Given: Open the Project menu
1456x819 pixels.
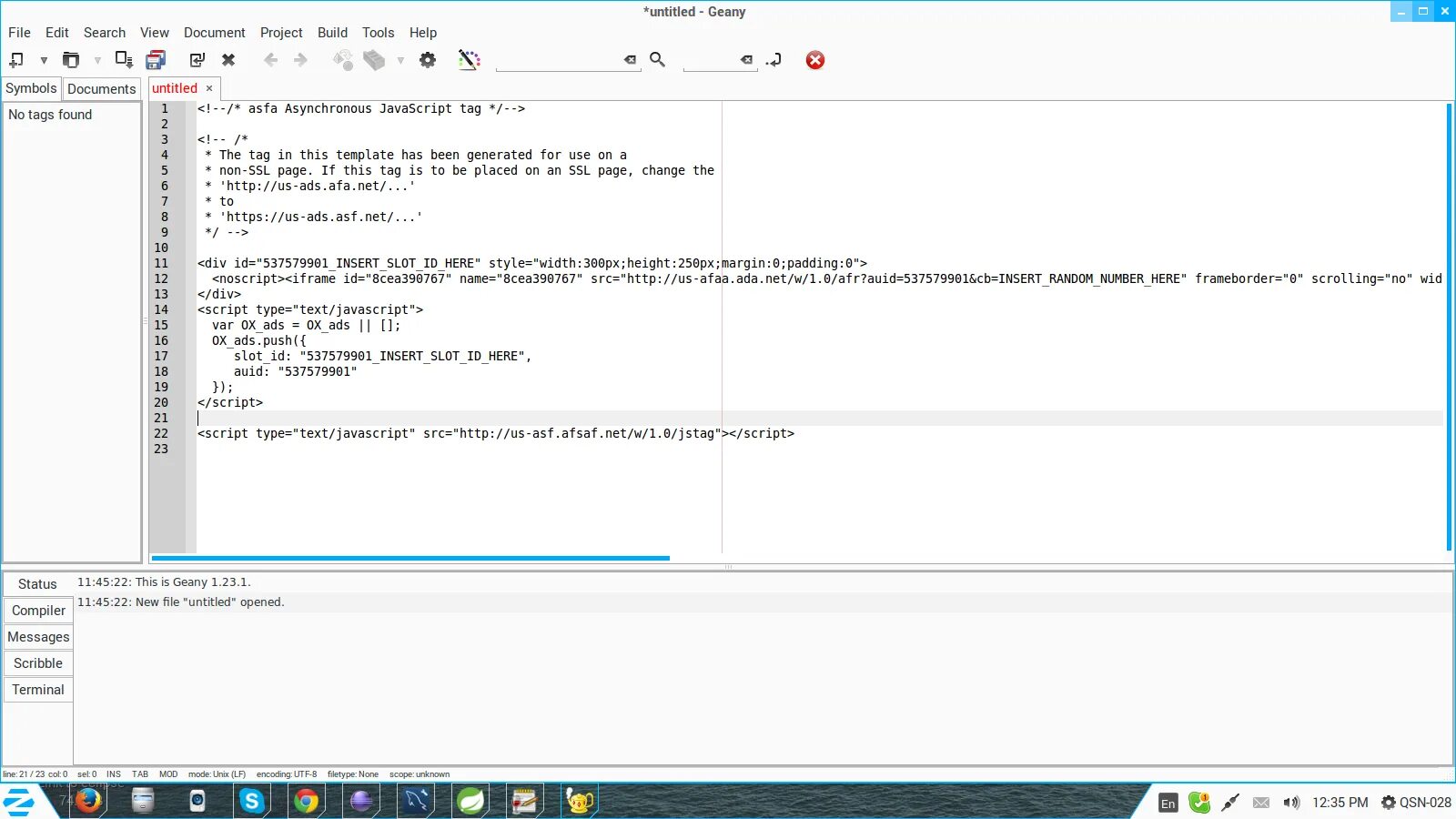Looking at the screenshot, I should click(x=281, y=33).
